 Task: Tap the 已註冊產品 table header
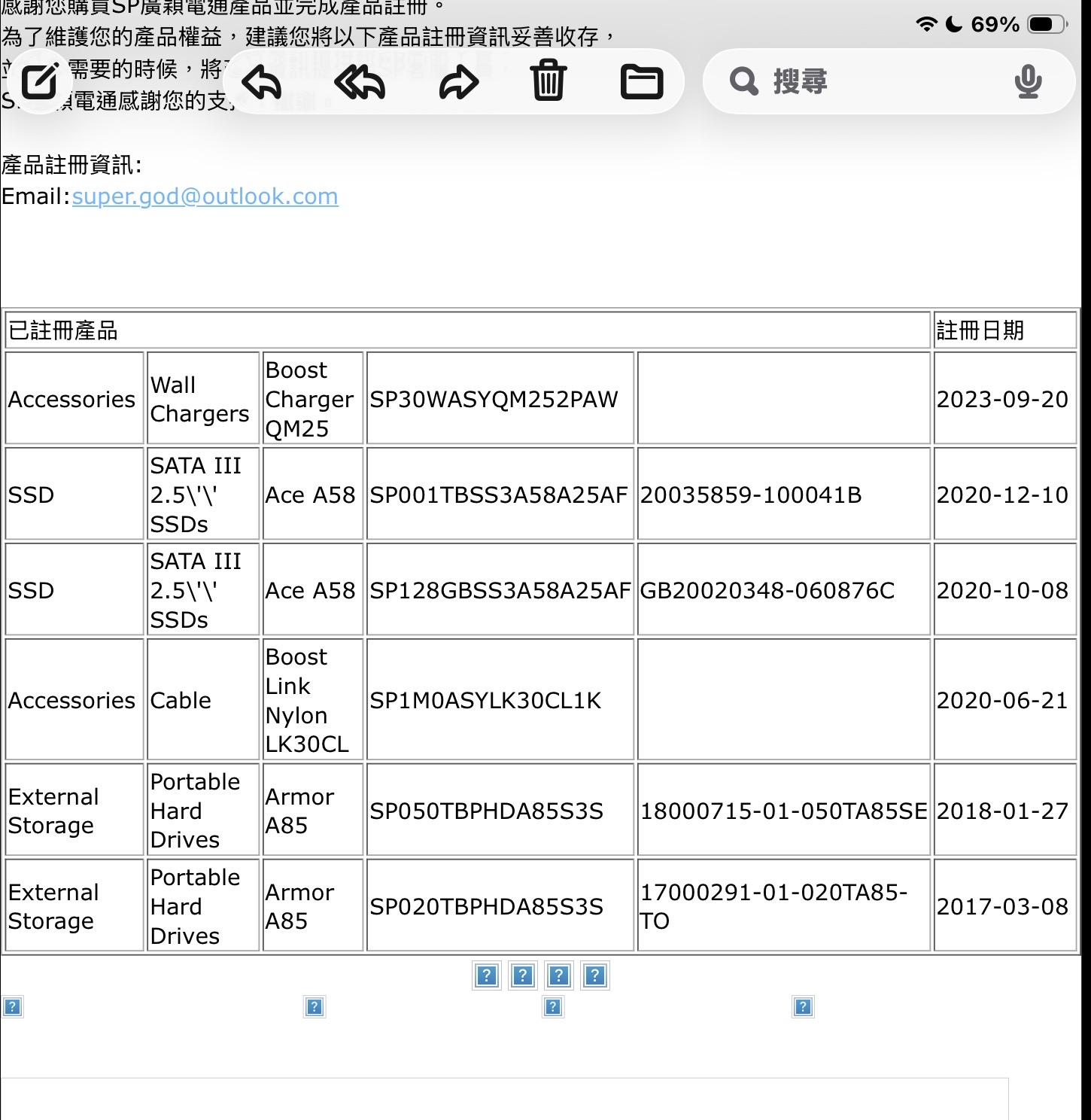point(63,330)
